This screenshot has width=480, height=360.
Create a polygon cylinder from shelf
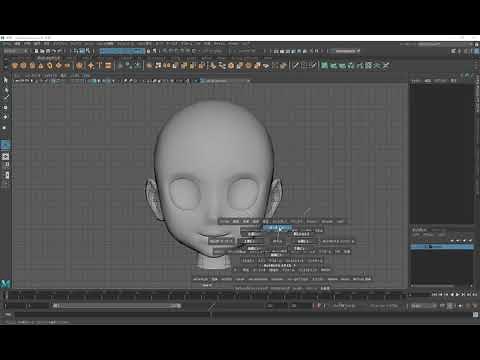point(32,66)
